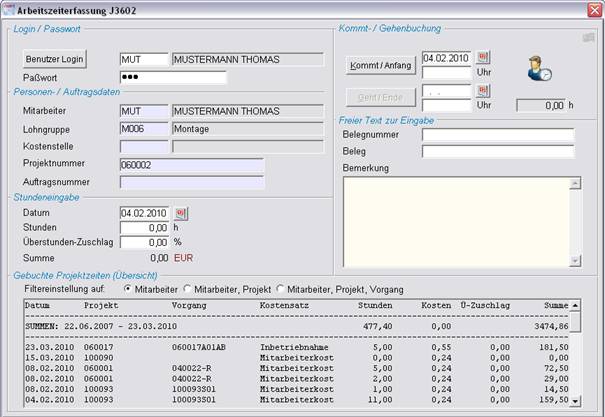Click the Stunden hours input field
Image resolution: width=605 pixels, height=417 pixels.
pos(144,227)
